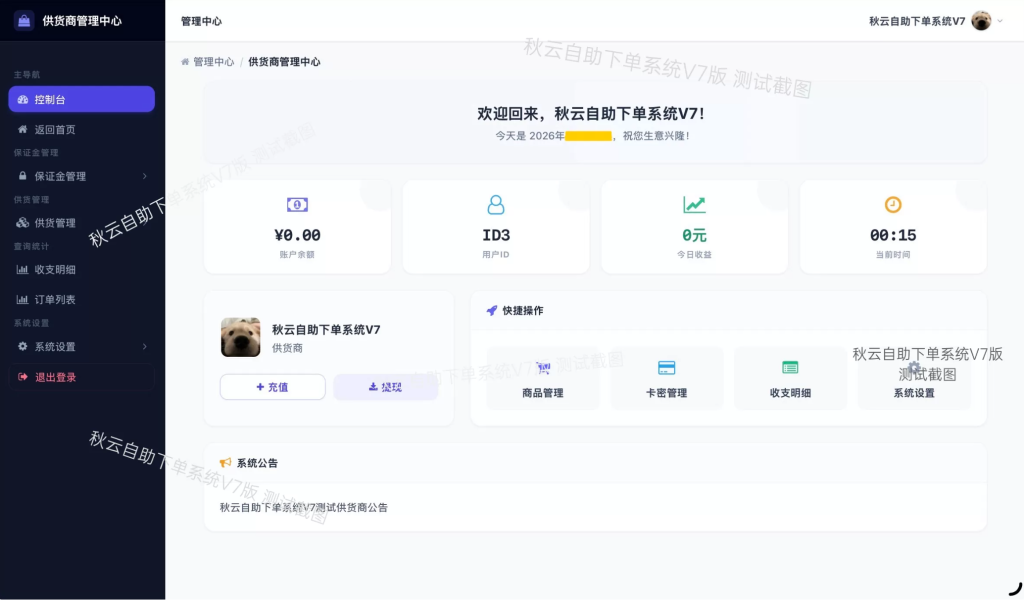Open 收支明细 in the sidebar menu
Image resolution: width=1024 pixels, height=605 pixels.
[82, 269]
